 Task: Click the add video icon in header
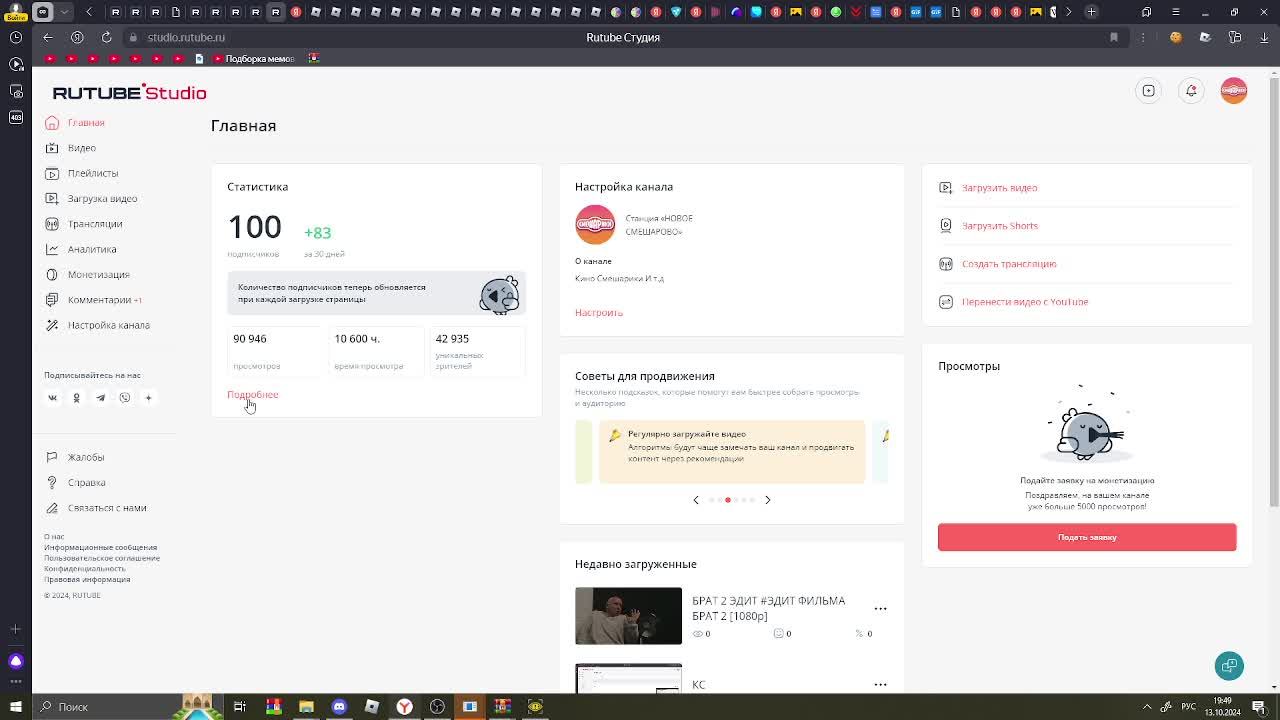[x=1149, y=91]
